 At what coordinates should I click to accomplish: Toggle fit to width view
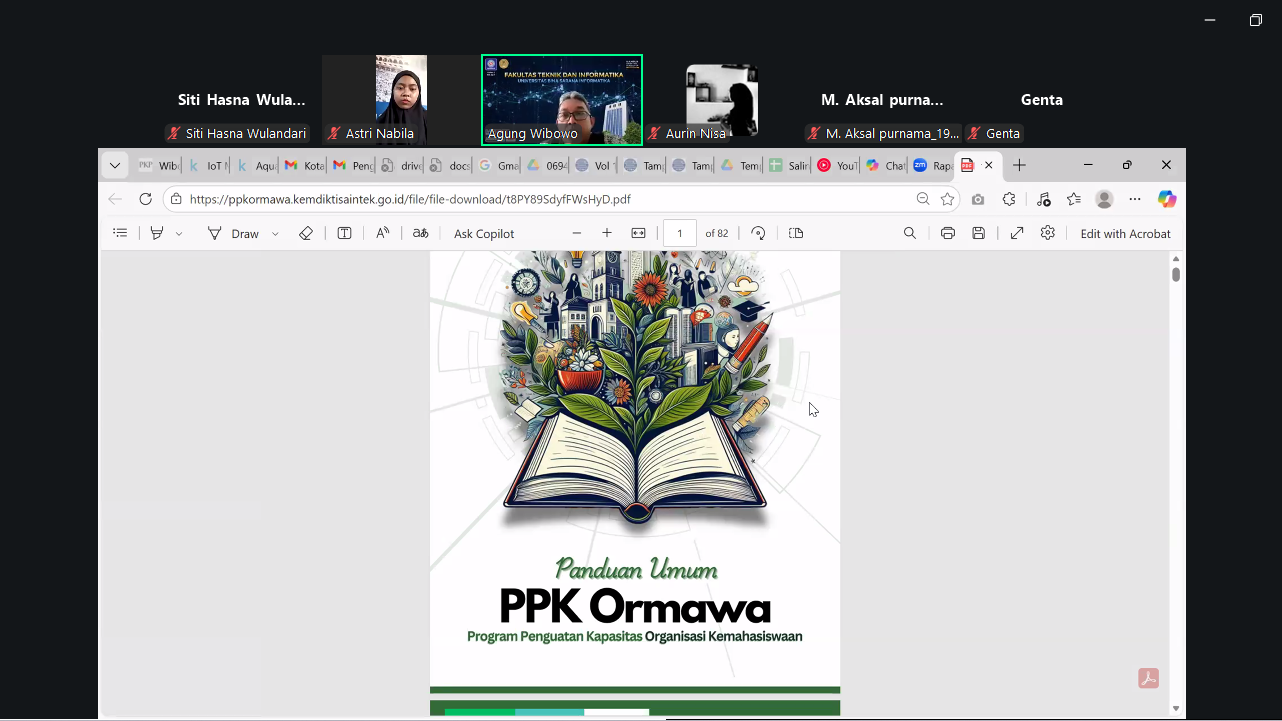638,233
